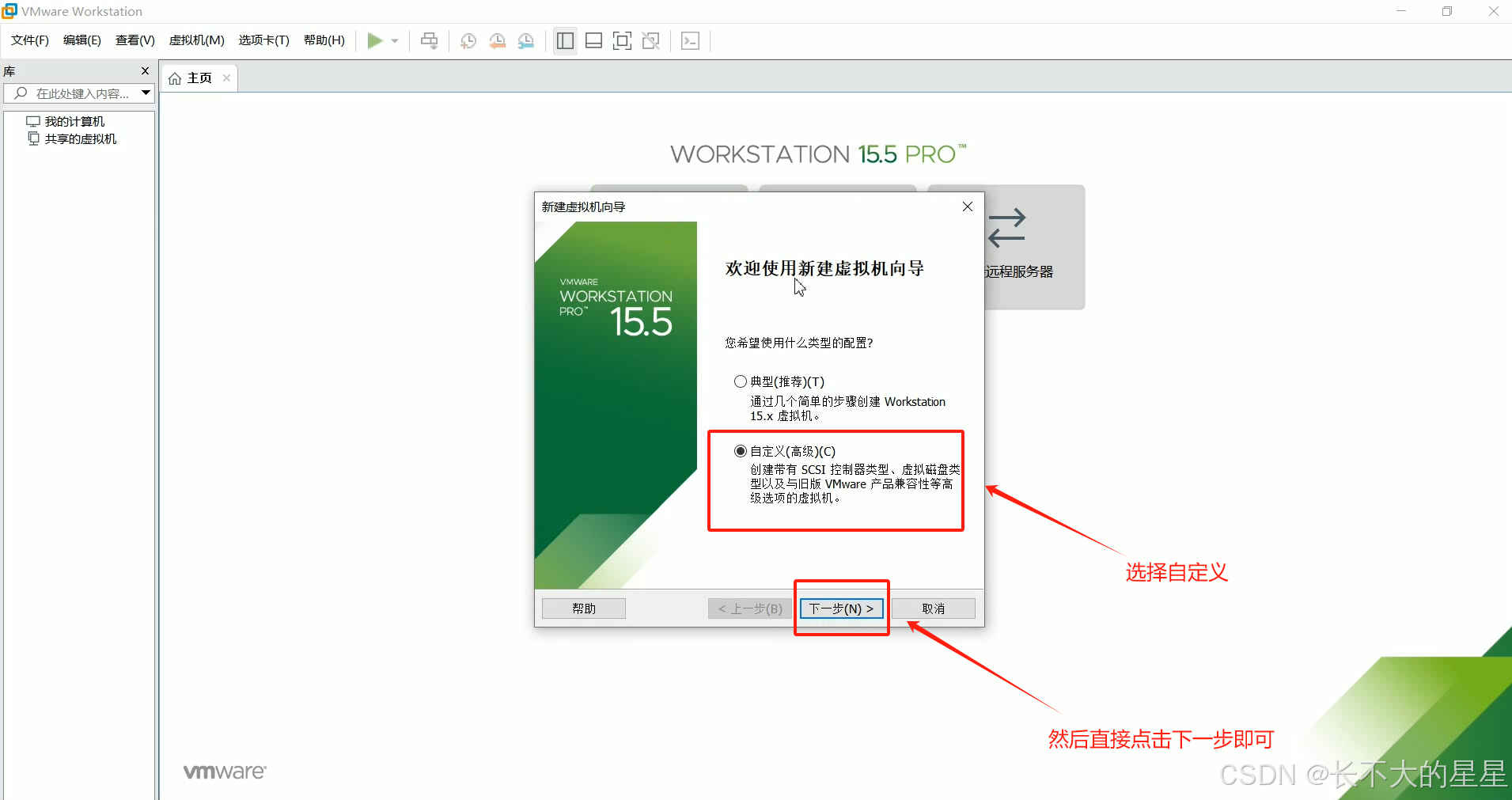Click the monitor icon next to 我的计算机

click(x=33, y=121)
